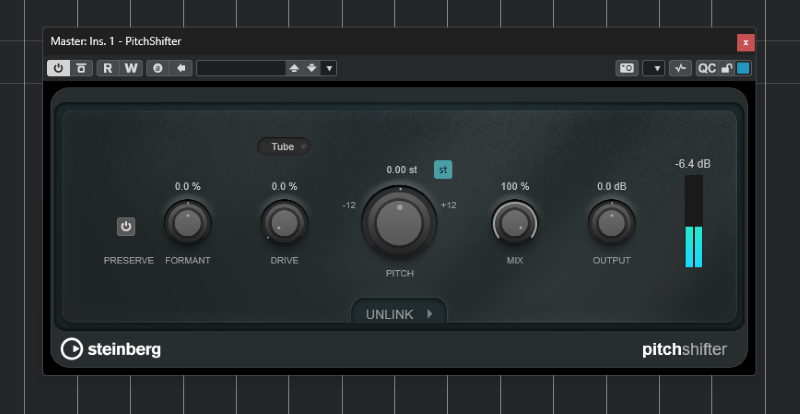This screenshot has height=414, width=800.
Task: Click the QC quick controls button
Action: 707,68
